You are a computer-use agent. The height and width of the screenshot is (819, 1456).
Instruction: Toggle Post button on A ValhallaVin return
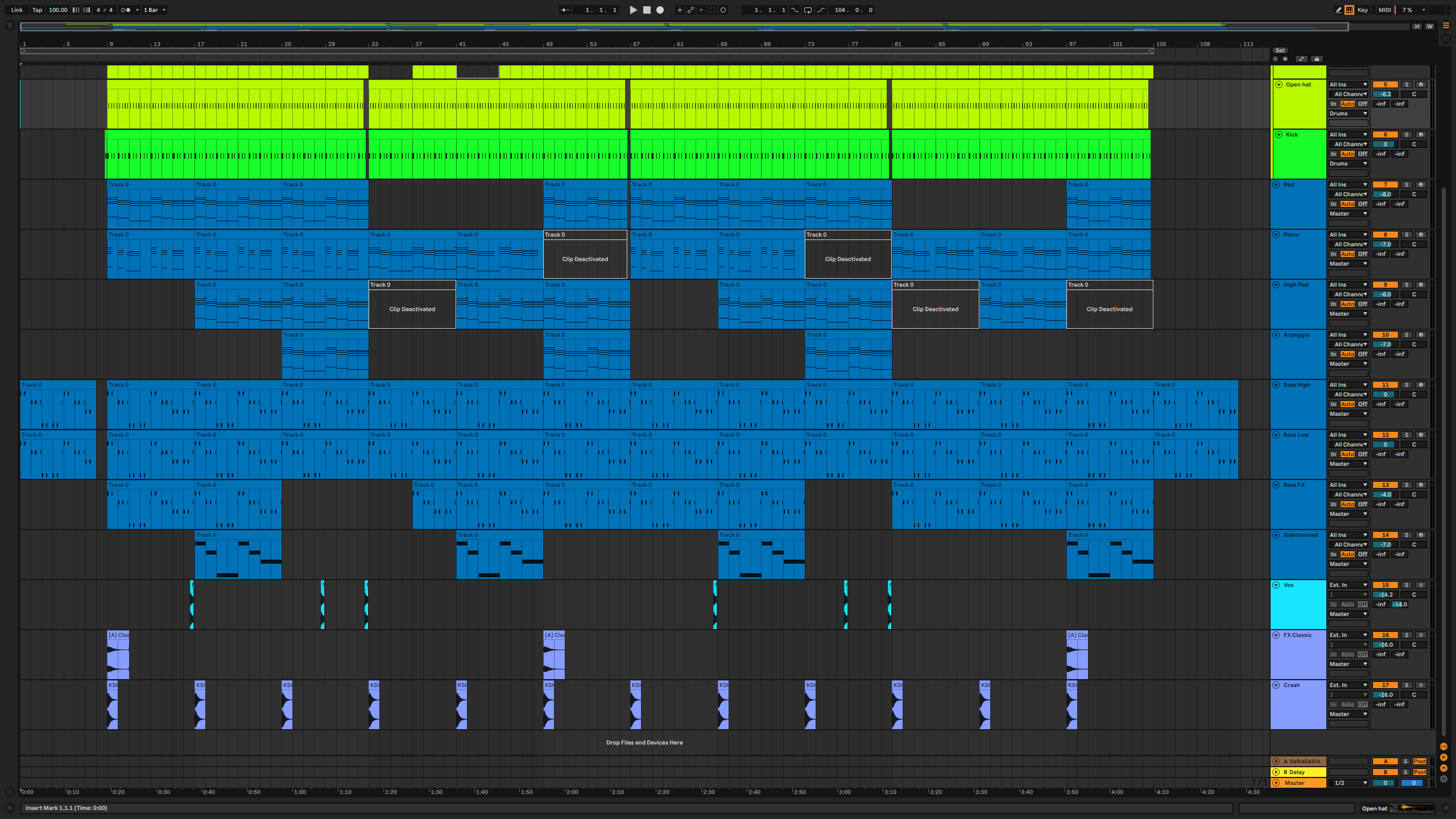[x=1420, y=761]
